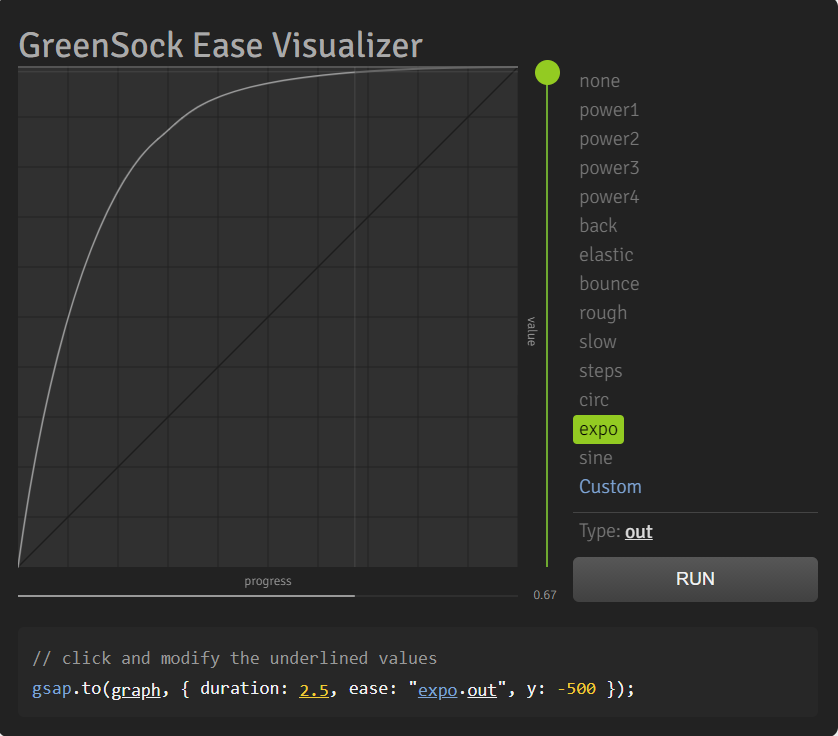838x736 pixels.
Task: Edit the duration value 2.5
Action: (314, 689)
